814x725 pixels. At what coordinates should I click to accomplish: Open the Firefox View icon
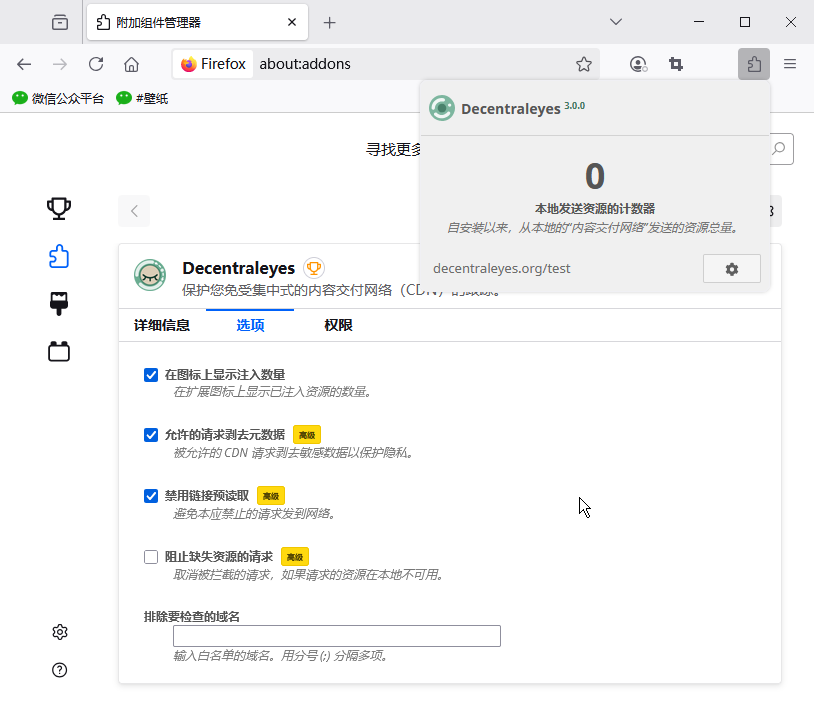tap(60, 22)
